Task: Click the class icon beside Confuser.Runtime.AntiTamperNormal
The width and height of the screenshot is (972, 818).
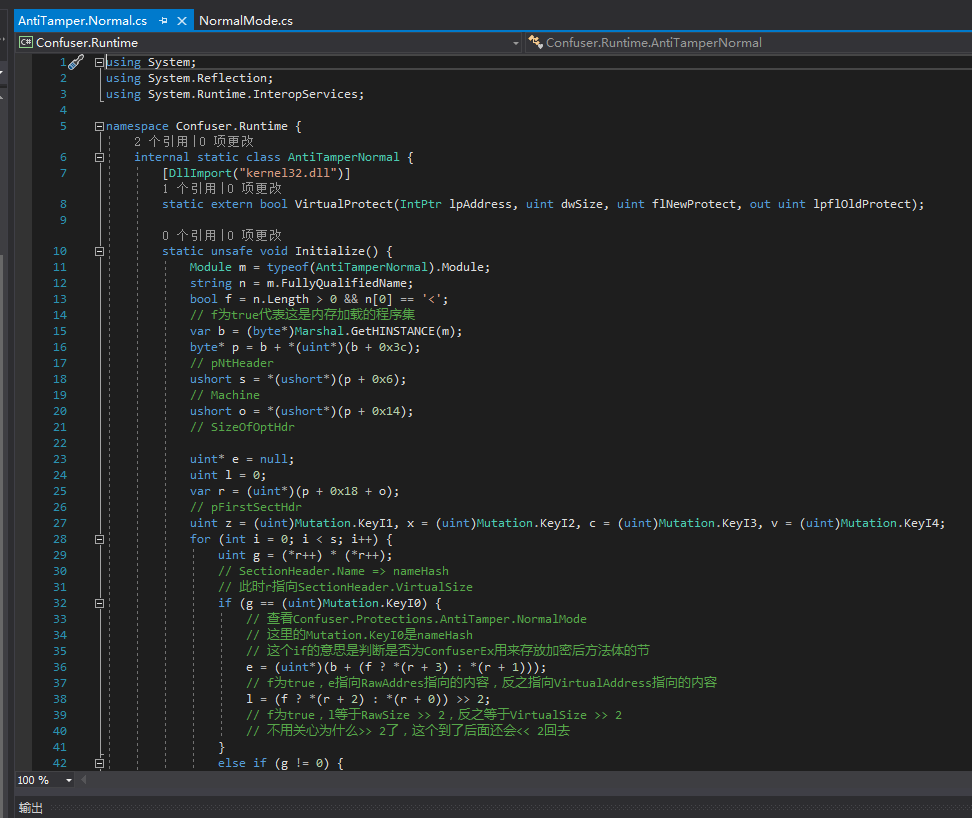Action: [x=536, y=43]
